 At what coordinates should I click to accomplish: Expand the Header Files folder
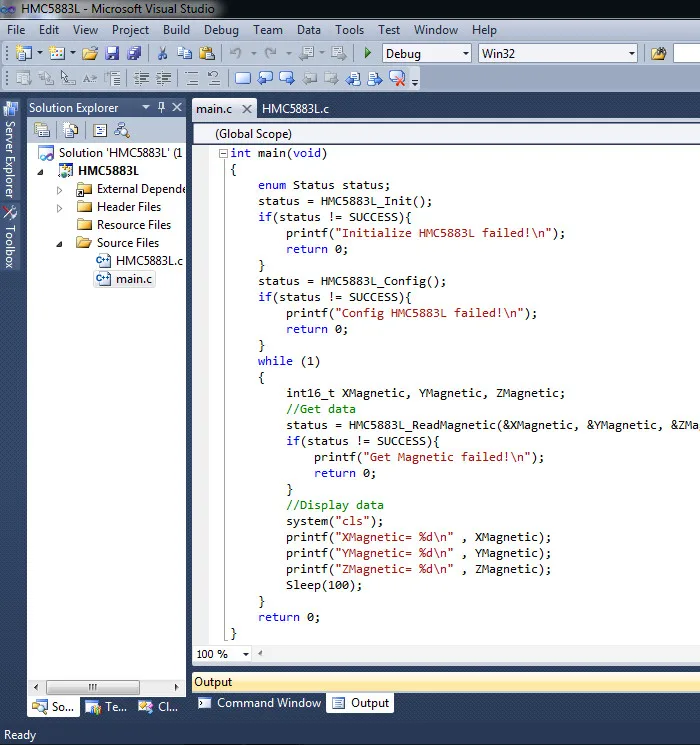[x=60, y=207]
